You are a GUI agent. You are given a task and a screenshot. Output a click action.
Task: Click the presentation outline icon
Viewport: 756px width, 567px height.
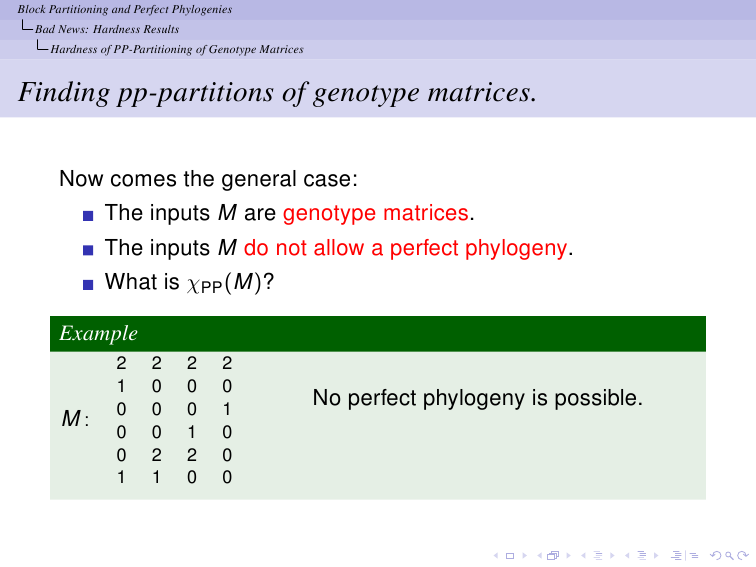click(x=676, y=555)
